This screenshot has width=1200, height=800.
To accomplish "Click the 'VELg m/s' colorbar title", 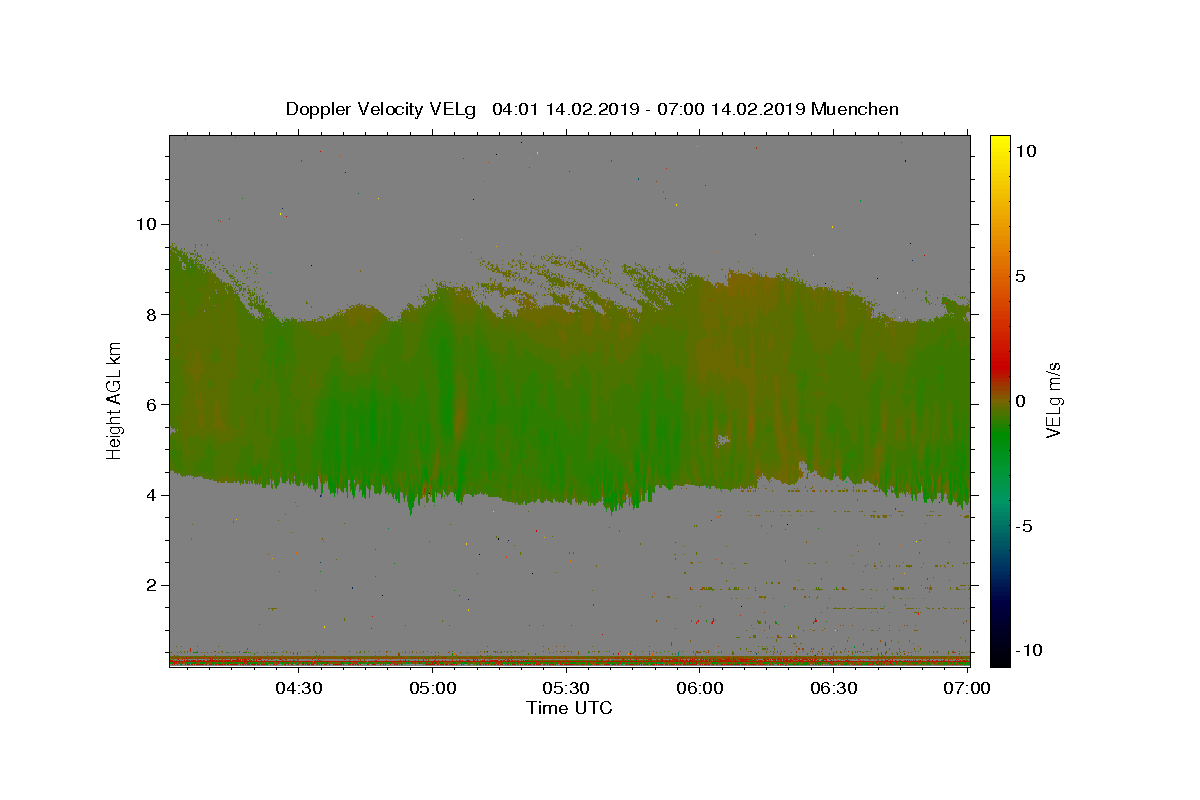I will coord(1054,400).
